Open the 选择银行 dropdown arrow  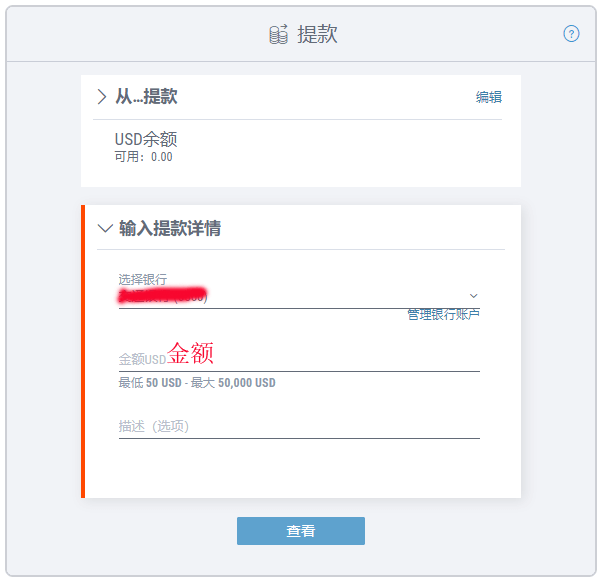coord(474,296)
